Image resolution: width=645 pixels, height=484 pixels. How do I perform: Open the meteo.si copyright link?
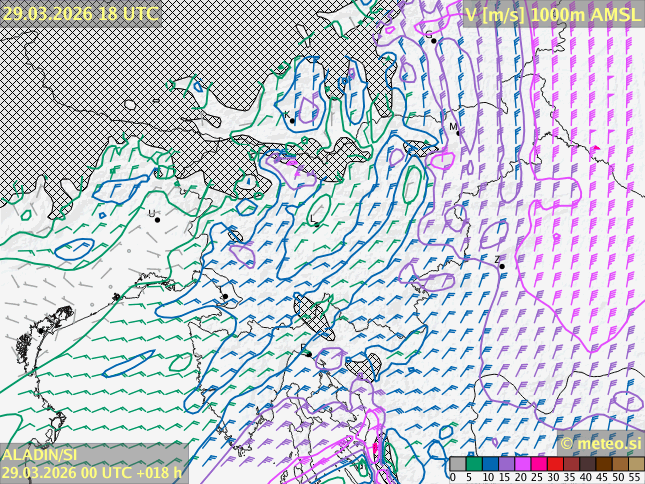(600, 443)
